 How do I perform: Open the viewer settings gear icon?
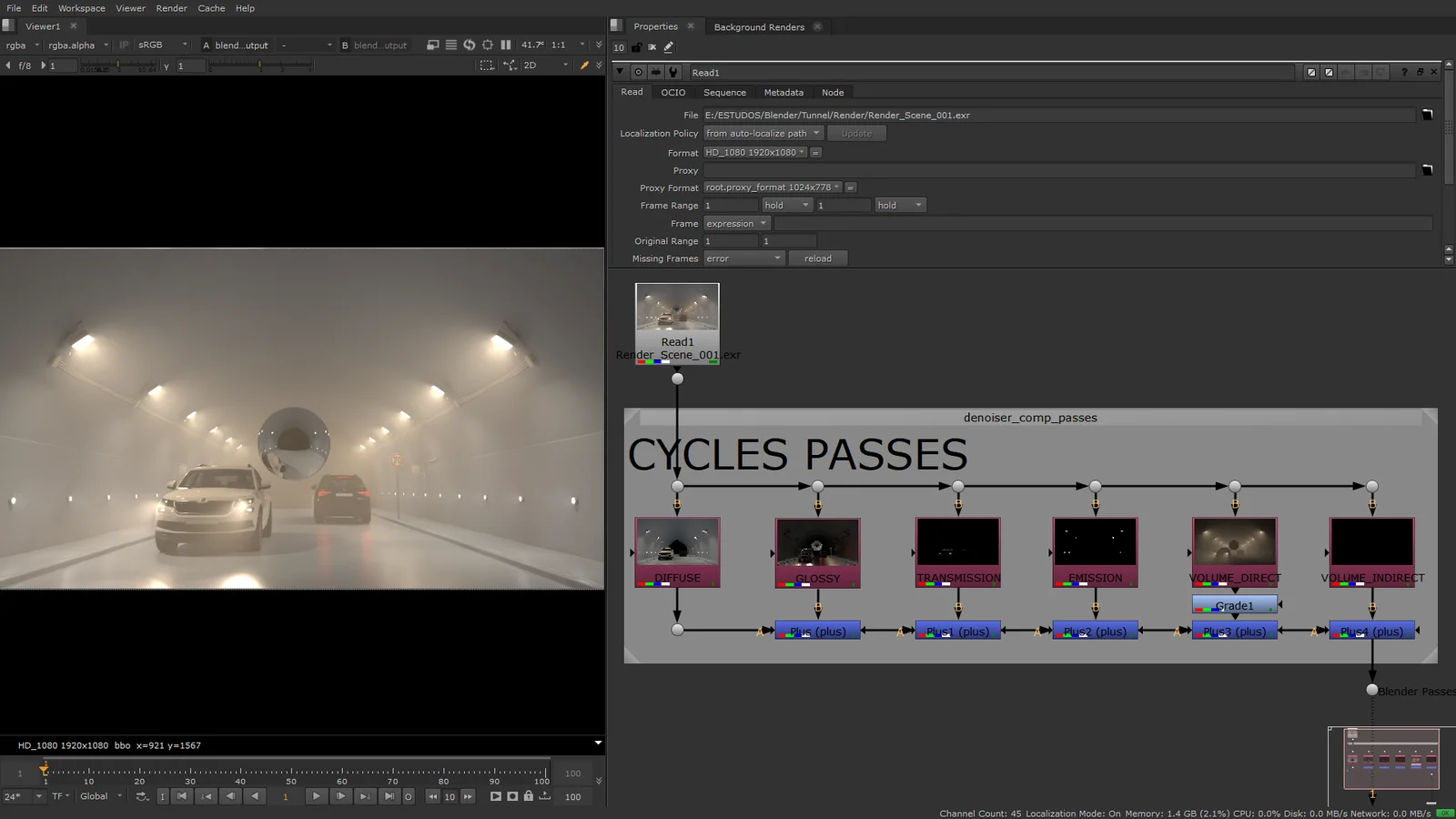(x=488, y=45)
